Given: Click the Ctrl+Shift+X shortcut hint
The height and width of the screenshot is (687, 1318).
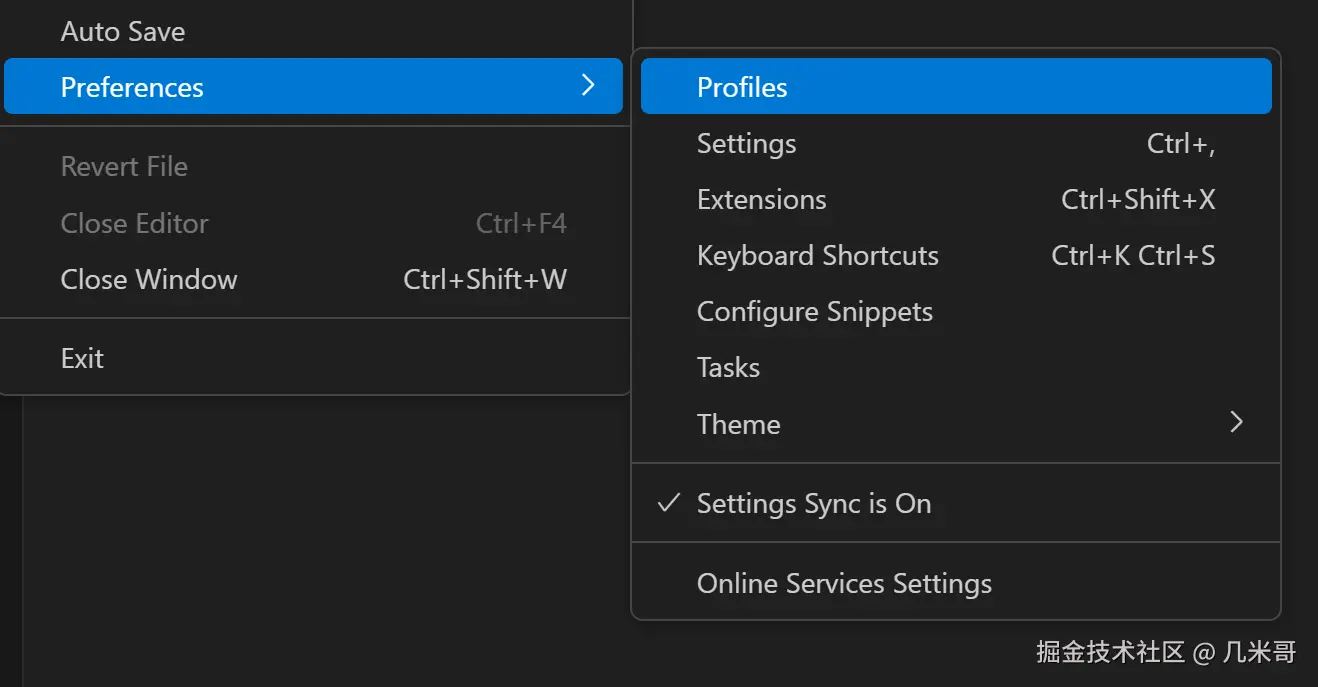Looking at the screenshot, I should click(1138, 200).
